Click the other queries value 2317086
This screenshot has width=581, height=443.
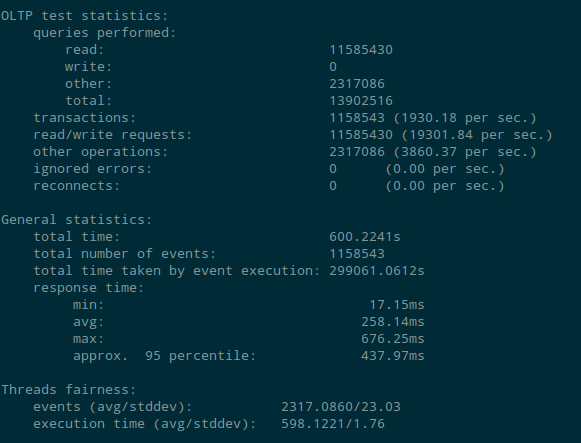[x=357, y=84]
